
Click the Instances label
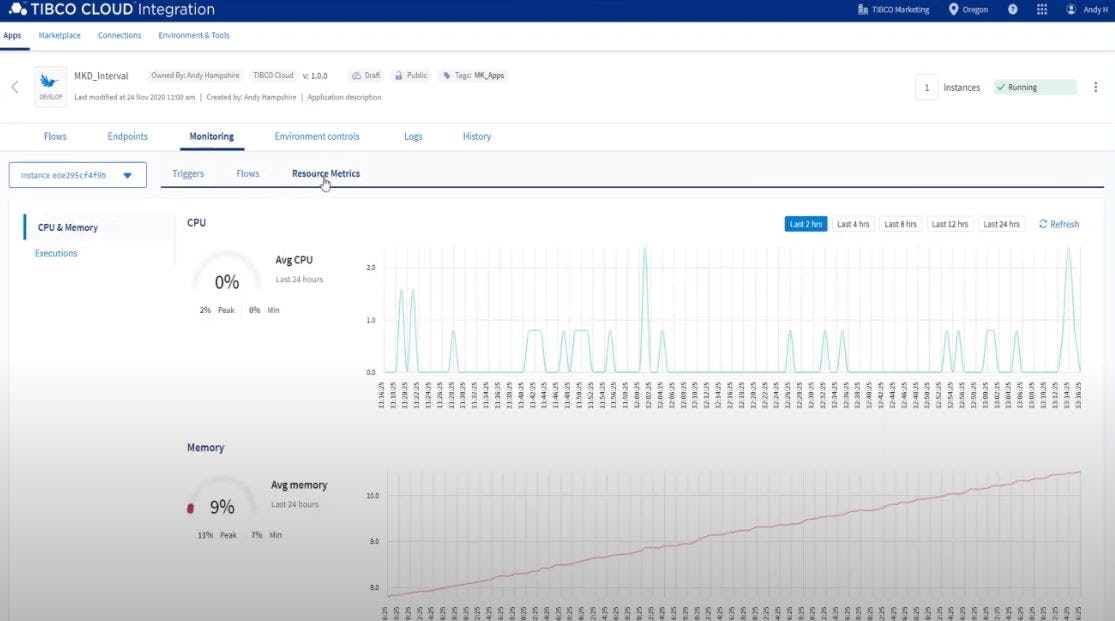click(961, 87)
